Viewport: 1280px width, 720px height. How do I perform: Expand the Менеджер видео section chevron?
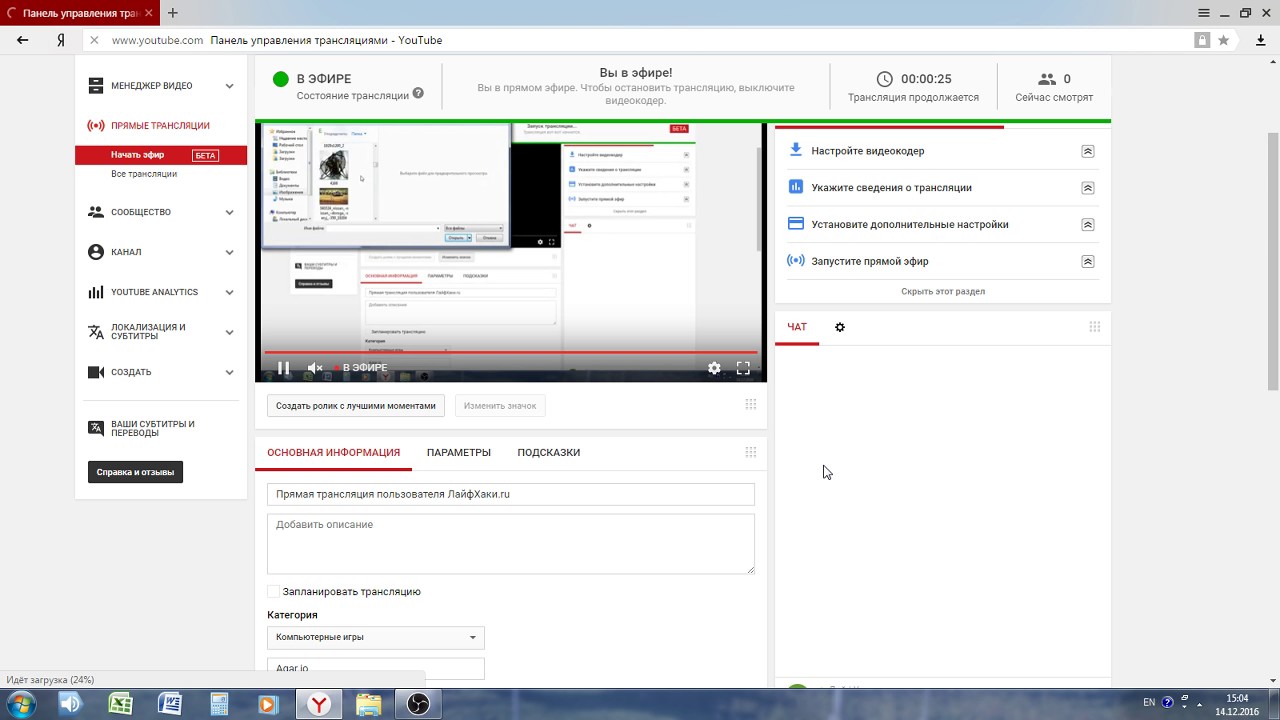[229, 86]
